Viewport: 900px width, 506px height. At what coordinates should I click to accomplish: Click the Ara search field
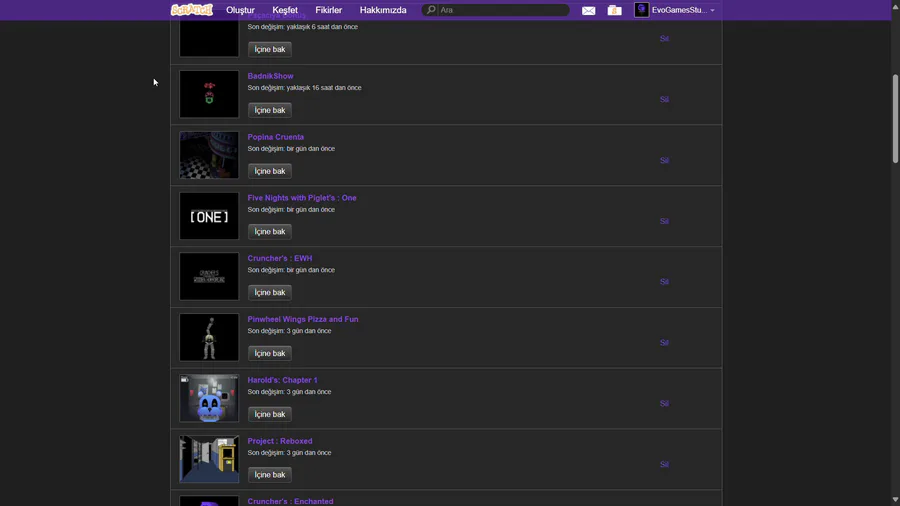503,10
